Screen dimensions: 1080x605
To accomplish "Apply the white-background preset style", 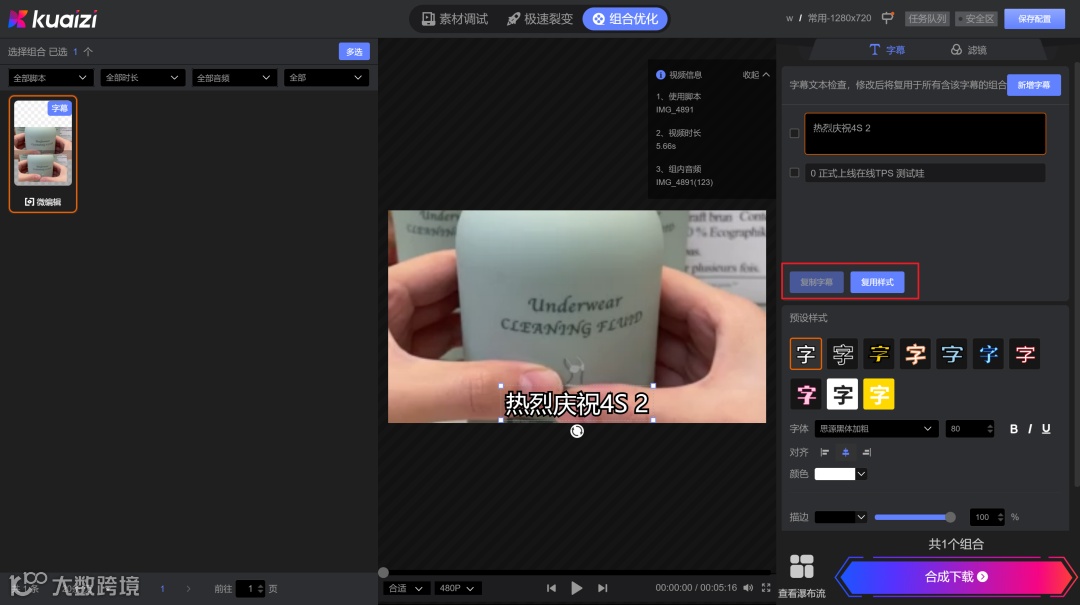I will pyautogui.click(x=842, y=395).
